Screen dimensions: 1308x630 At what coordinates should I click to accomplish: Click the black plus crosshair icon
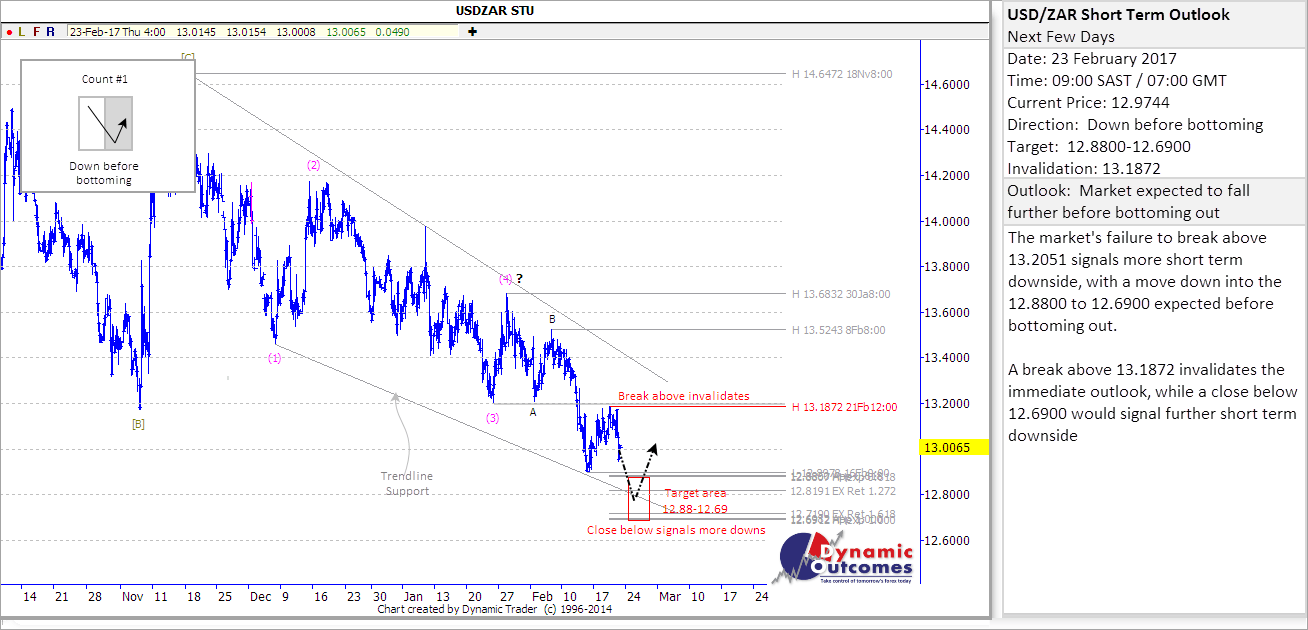tap(472, 32)
